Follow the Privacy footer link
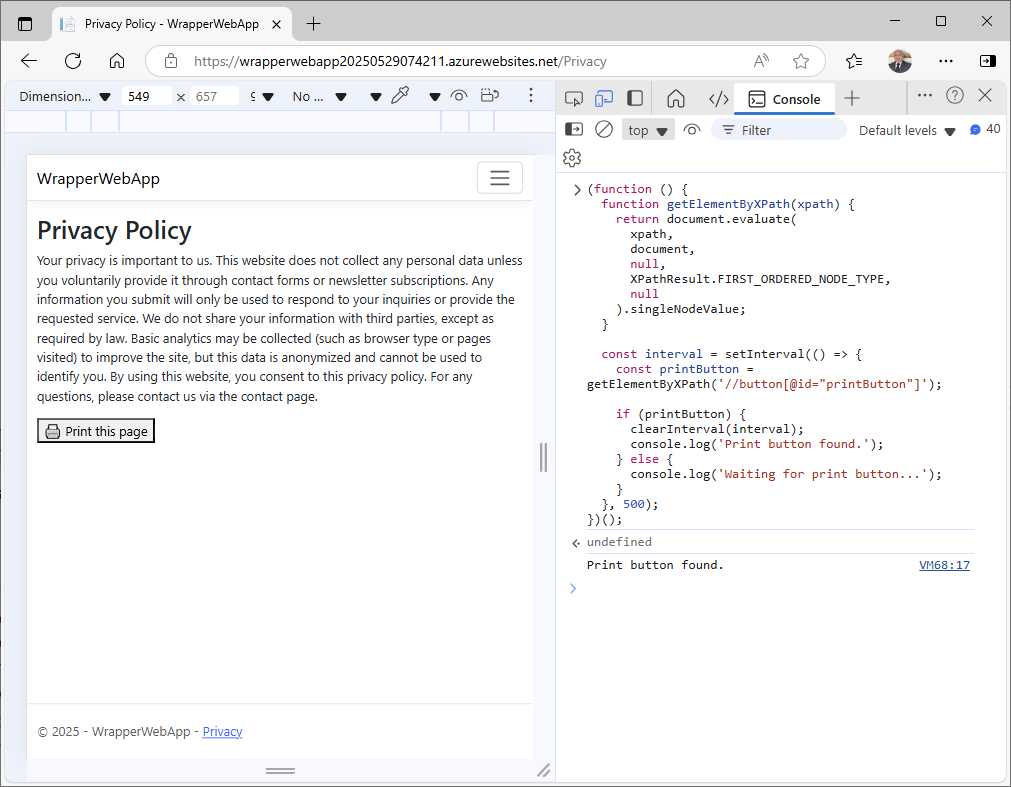This screenshot has height=787, width=1011. 222,732
